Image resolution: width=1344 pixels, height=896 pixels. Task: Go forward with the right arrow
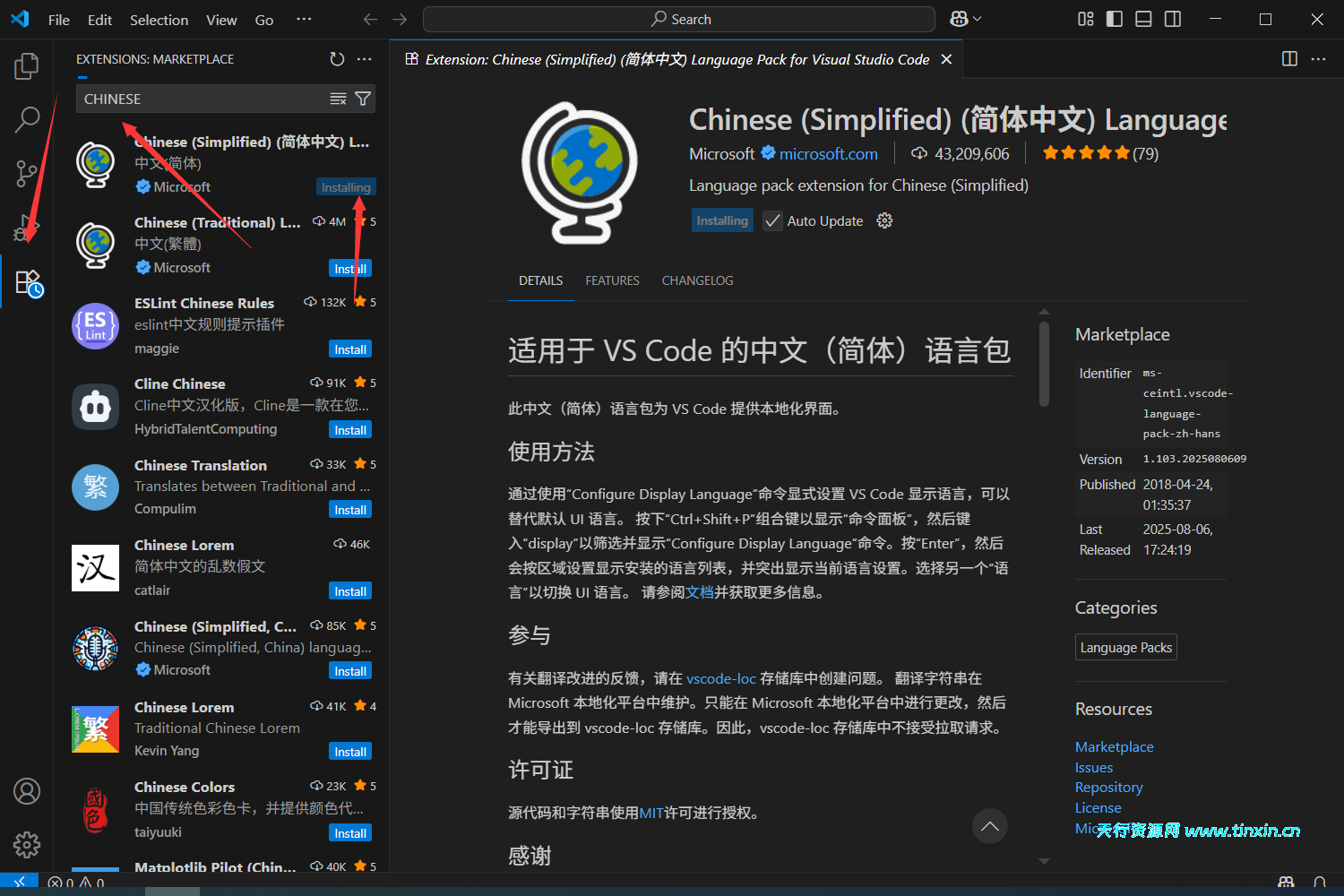click(400, 19)
